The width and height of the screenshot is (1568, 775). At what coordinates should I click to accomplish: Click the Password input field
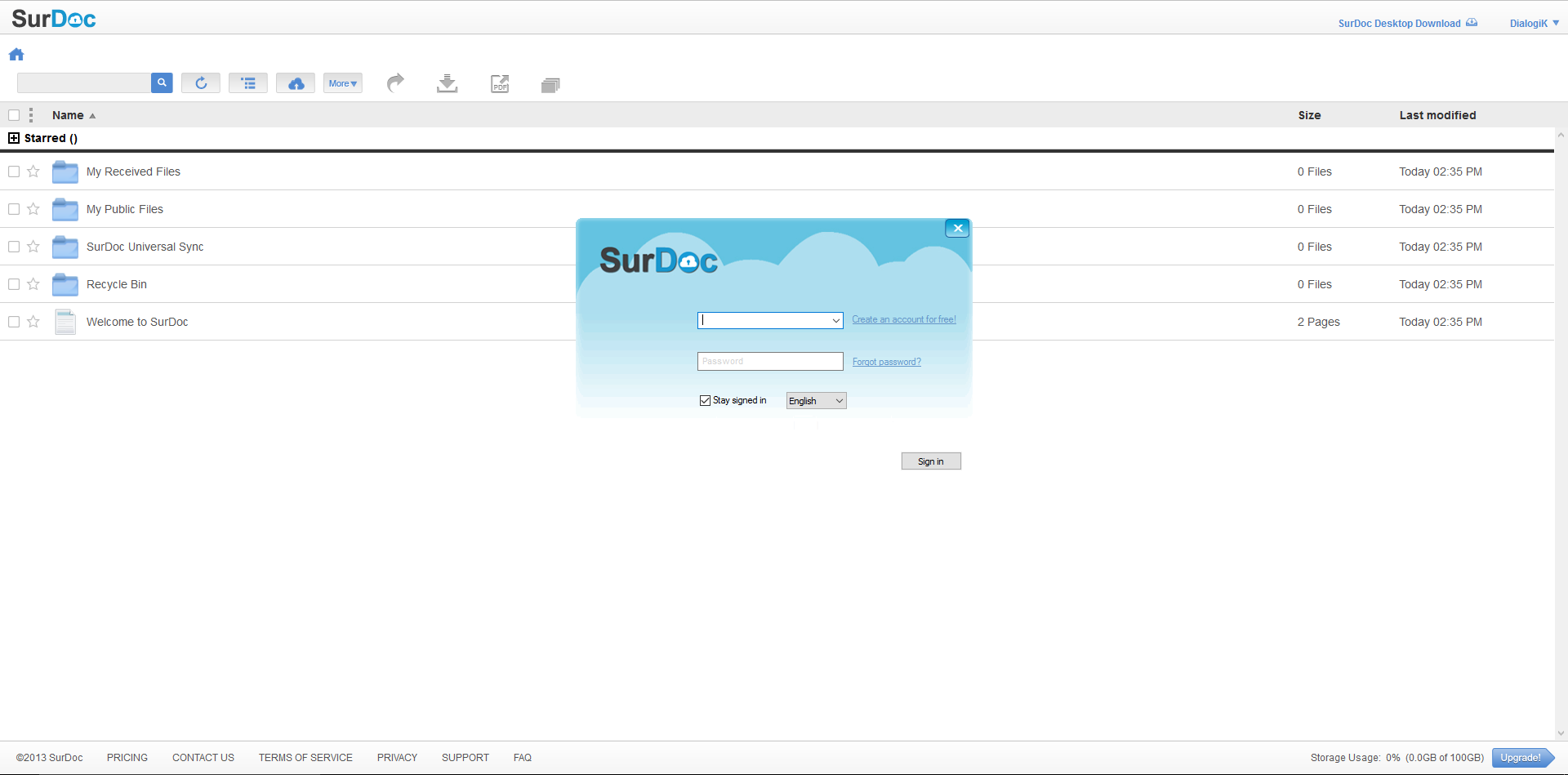(x=770, y=361)
